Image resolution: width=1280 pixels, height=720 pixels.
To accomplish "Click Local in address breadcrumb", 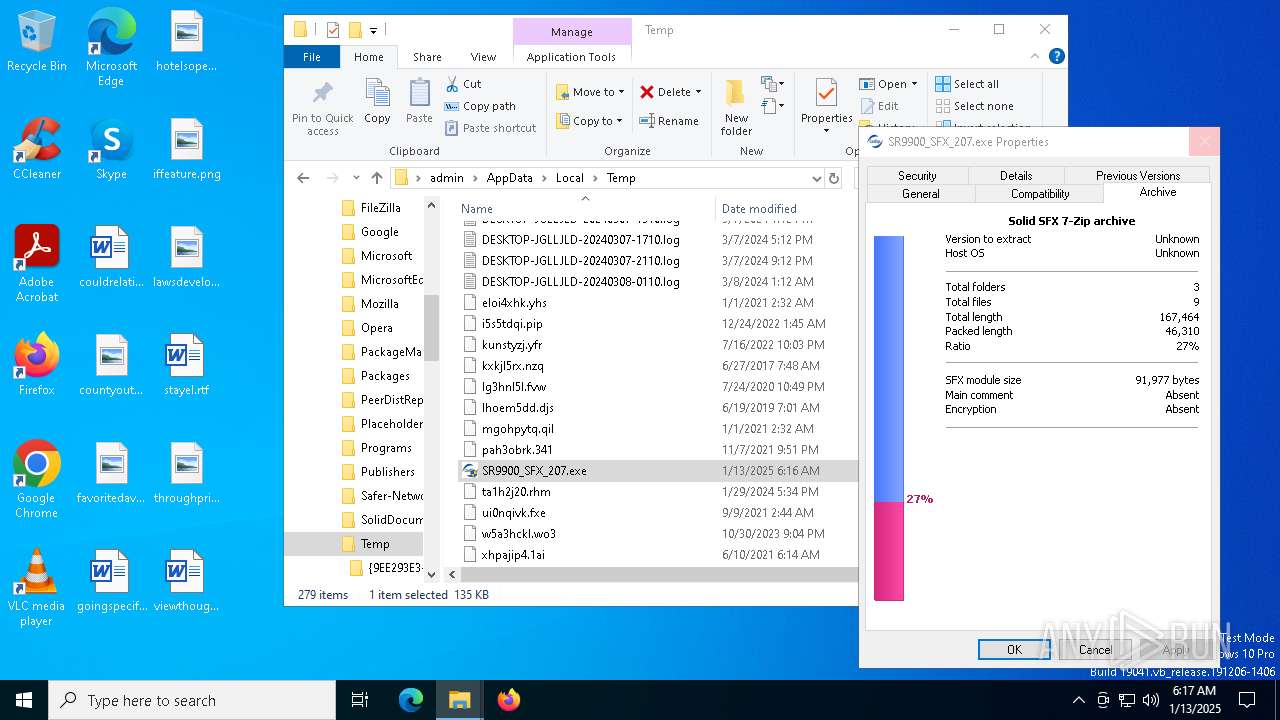I will [x=569, y=178].
